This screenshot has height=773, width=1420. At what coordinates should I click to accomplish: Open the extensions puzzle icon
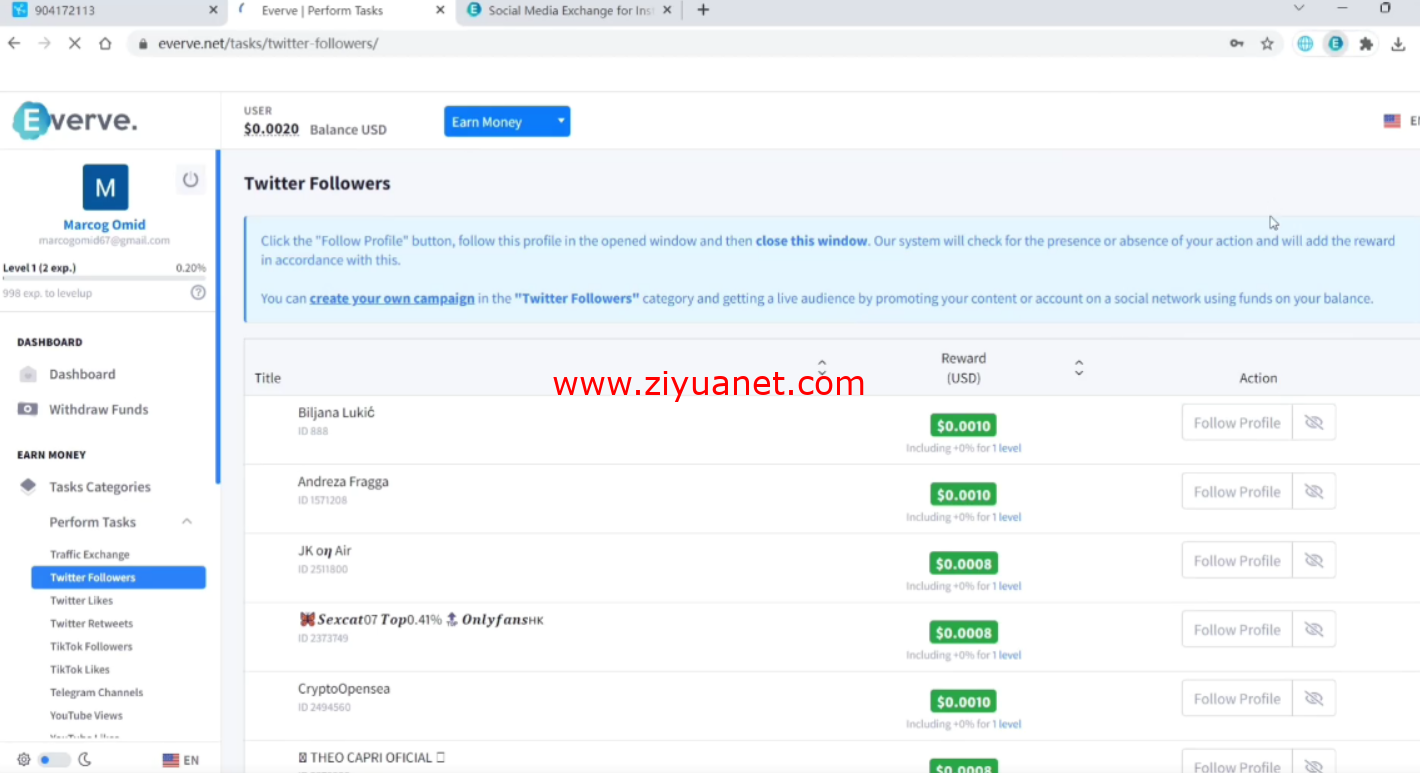click(1367, 44)
